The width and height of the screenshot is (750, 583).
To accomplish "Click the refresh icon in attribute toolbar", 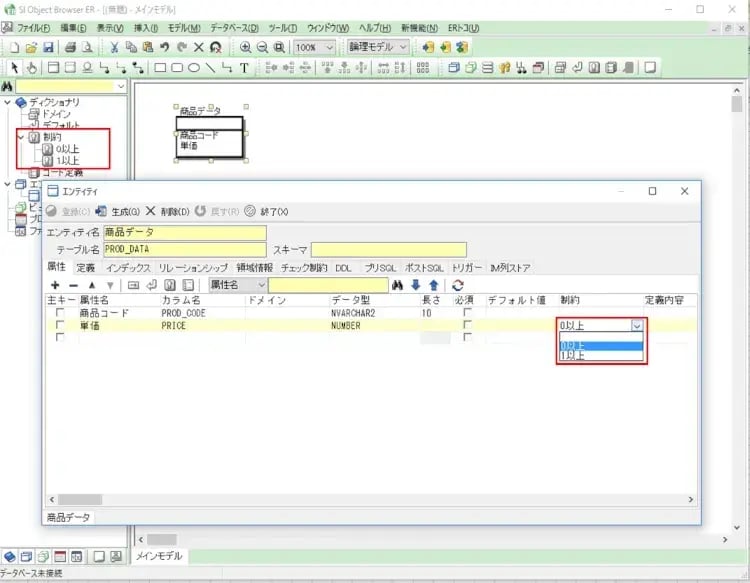I will pos(457,285).
